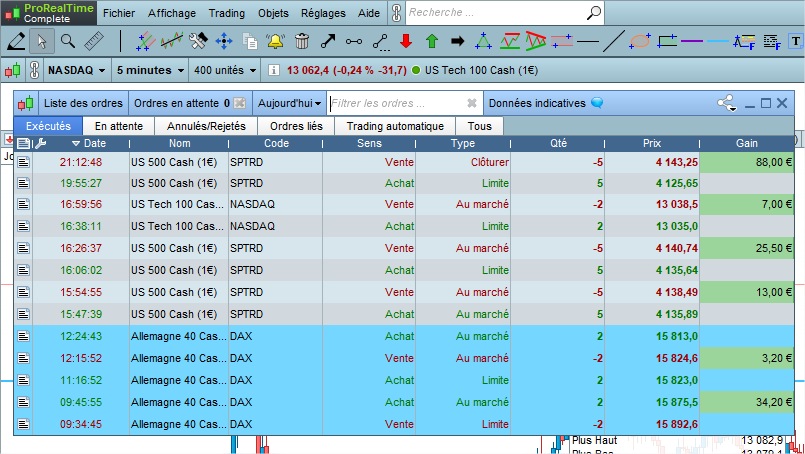Screen dimensions: 805x454
Task: Click the trash can delete icon
Action: click(x=302, y=41)
